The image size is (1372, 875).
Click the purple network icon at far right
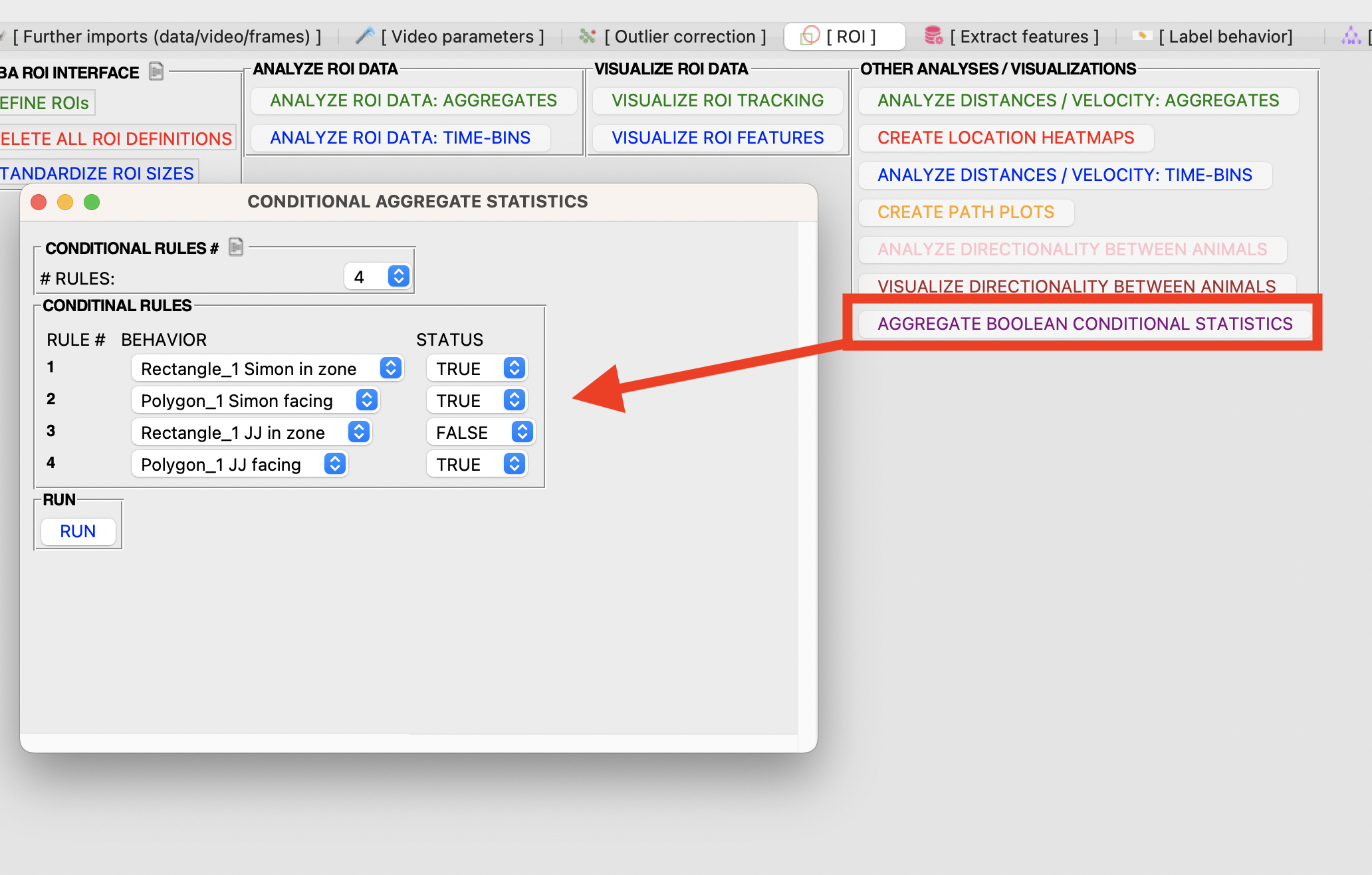[x=1351, y=36]
